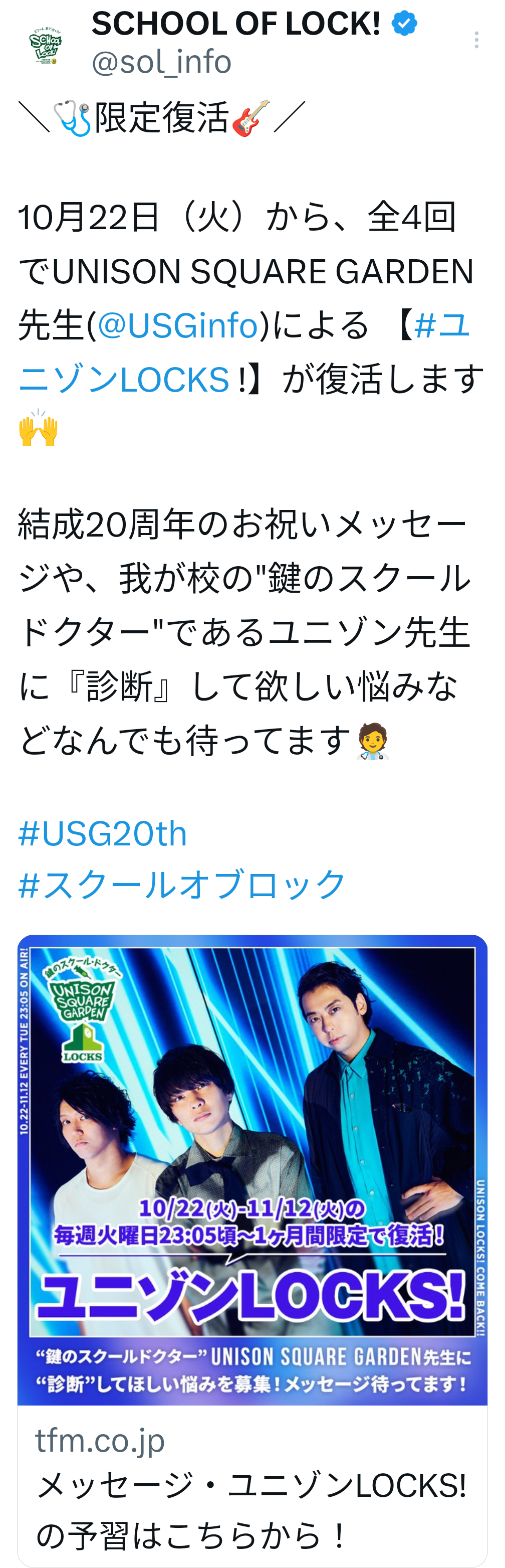Open the #スクールオブロック hashtag
The height and width of the screenshot is (1568, 505).
(182, 885)
